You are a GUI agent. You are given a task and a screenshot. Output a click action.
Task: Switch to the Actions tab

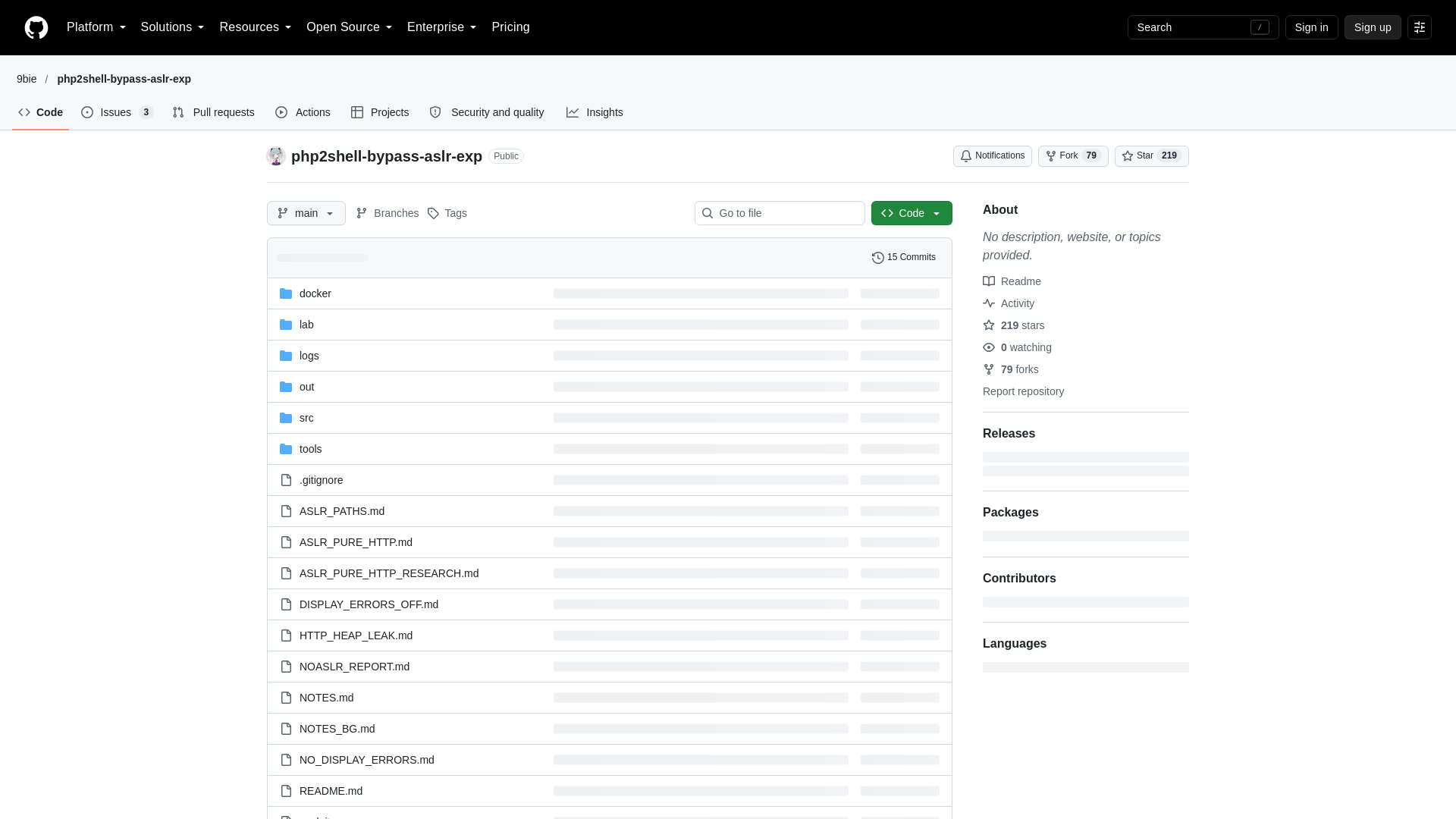pos(303,112)
